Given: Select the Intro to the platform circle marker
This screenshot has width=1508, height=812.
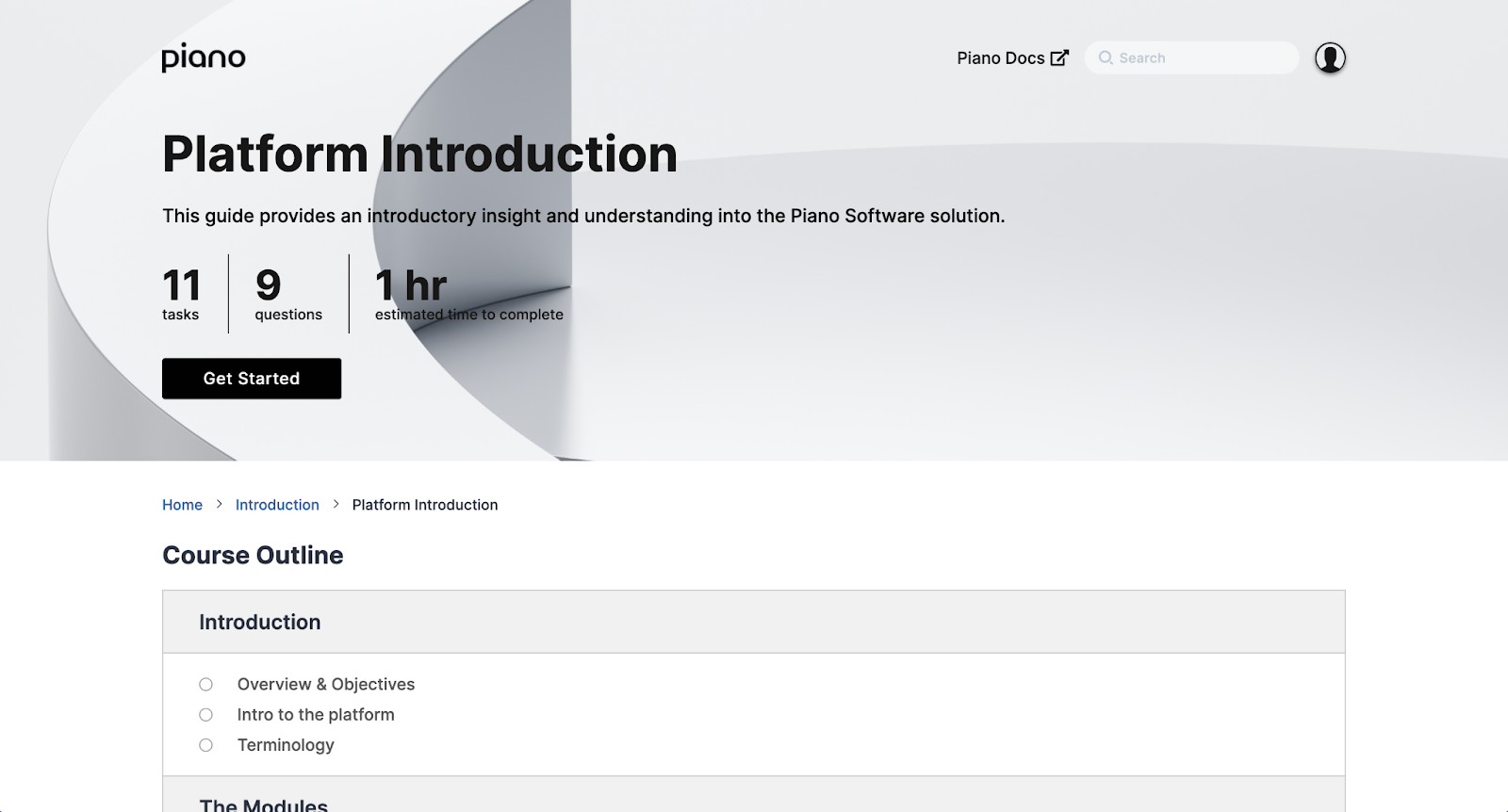Looking at the screenshot, I should click(205, 715).
